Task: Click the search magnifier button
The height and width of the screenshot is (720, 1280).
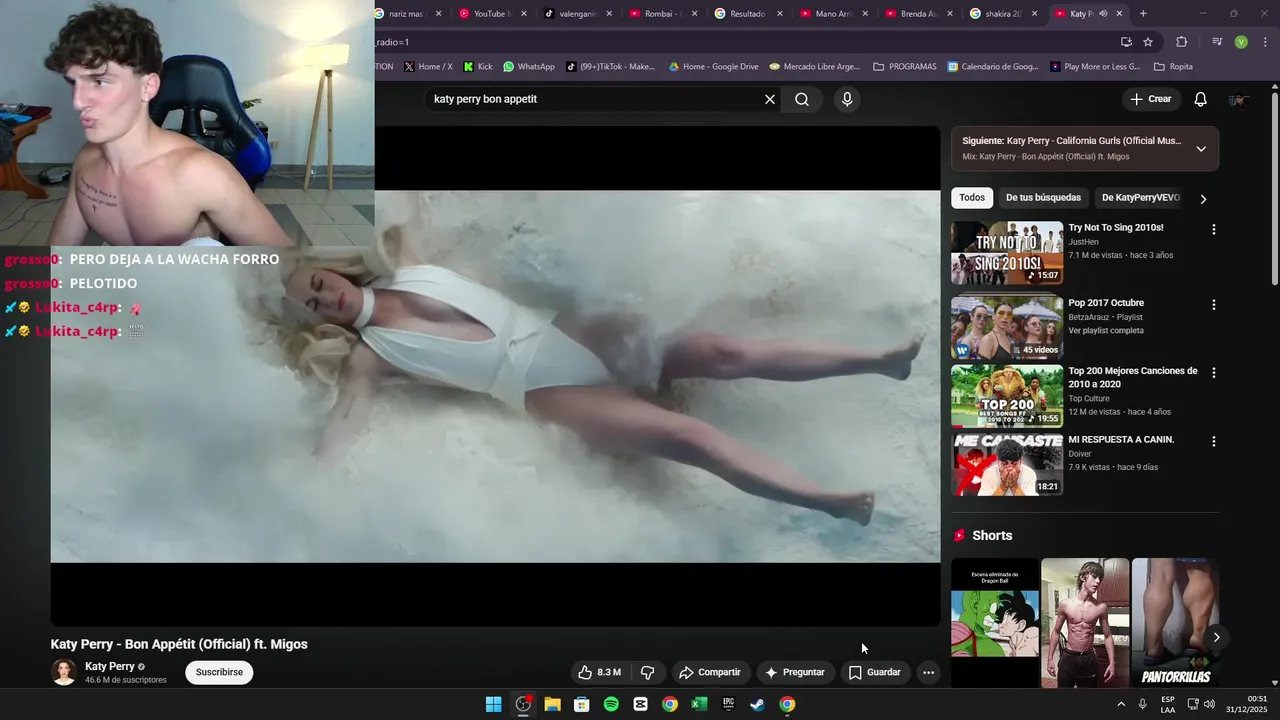Action: (x=802, y=99)
